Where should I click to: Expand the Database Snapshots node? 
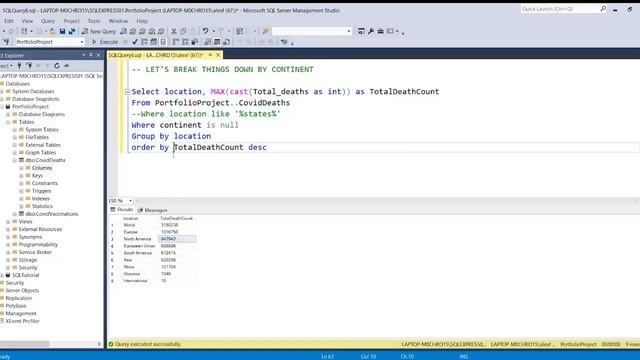(2, 99)
